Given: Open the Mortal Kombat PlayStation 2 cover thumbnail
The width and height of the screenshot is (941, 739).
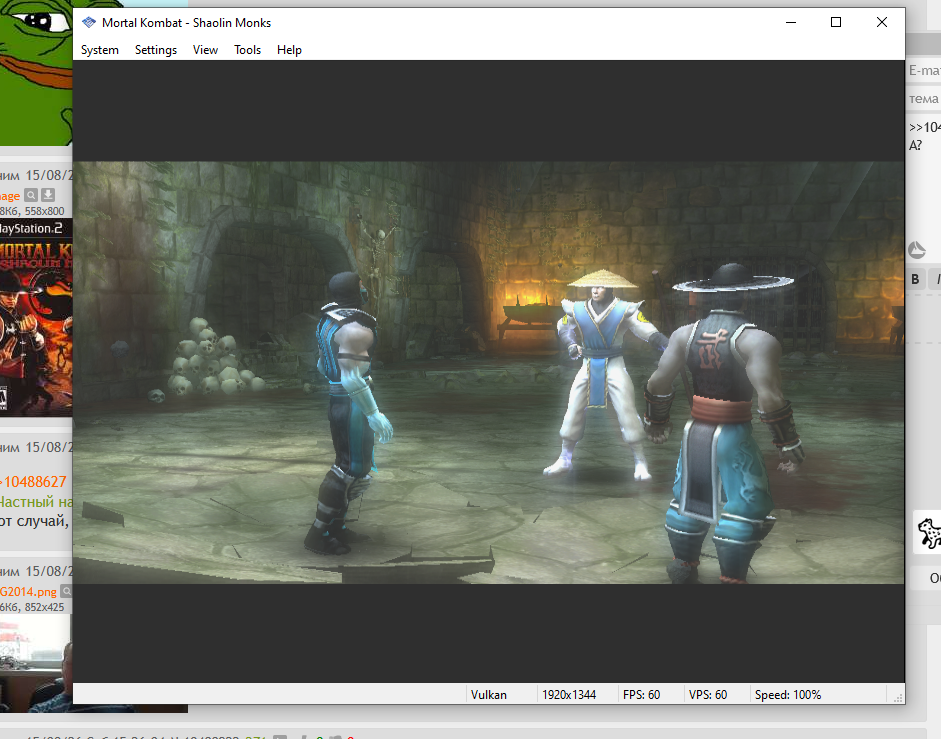Looking at the screenshot, I should tap(36, 317).
